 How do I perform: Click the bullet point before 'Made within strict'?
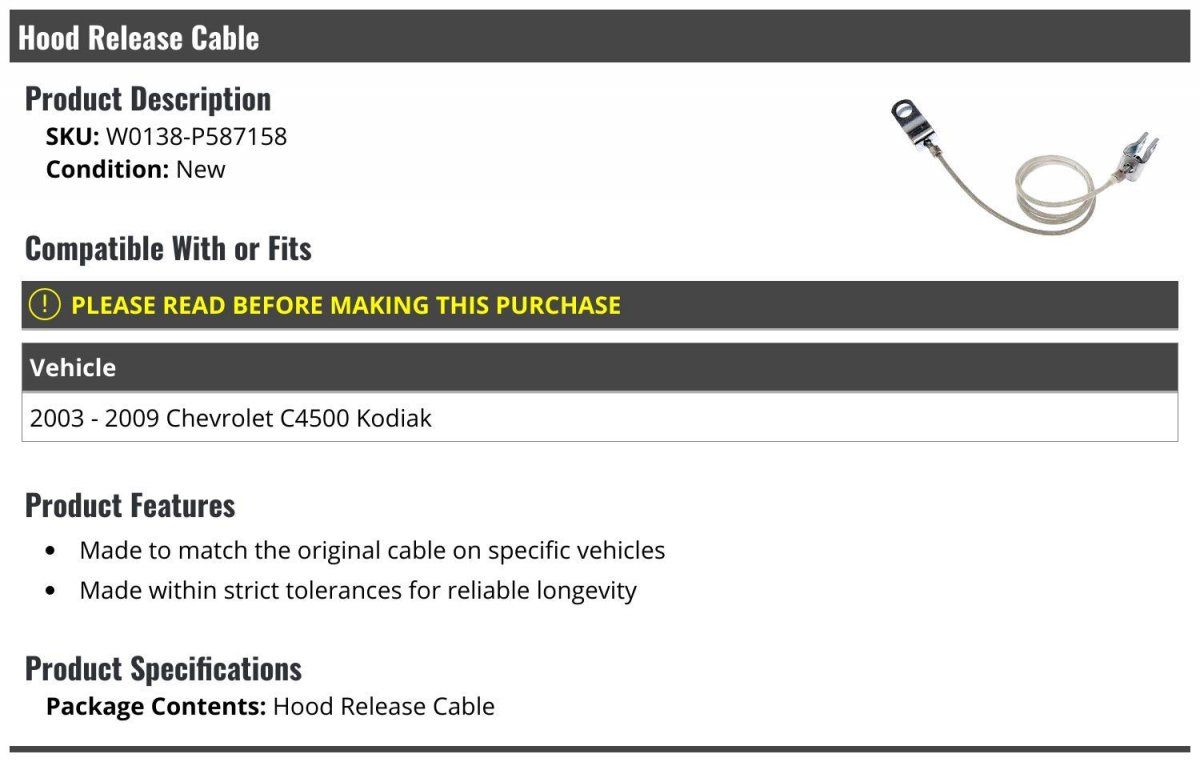click(x=51, y=591)
